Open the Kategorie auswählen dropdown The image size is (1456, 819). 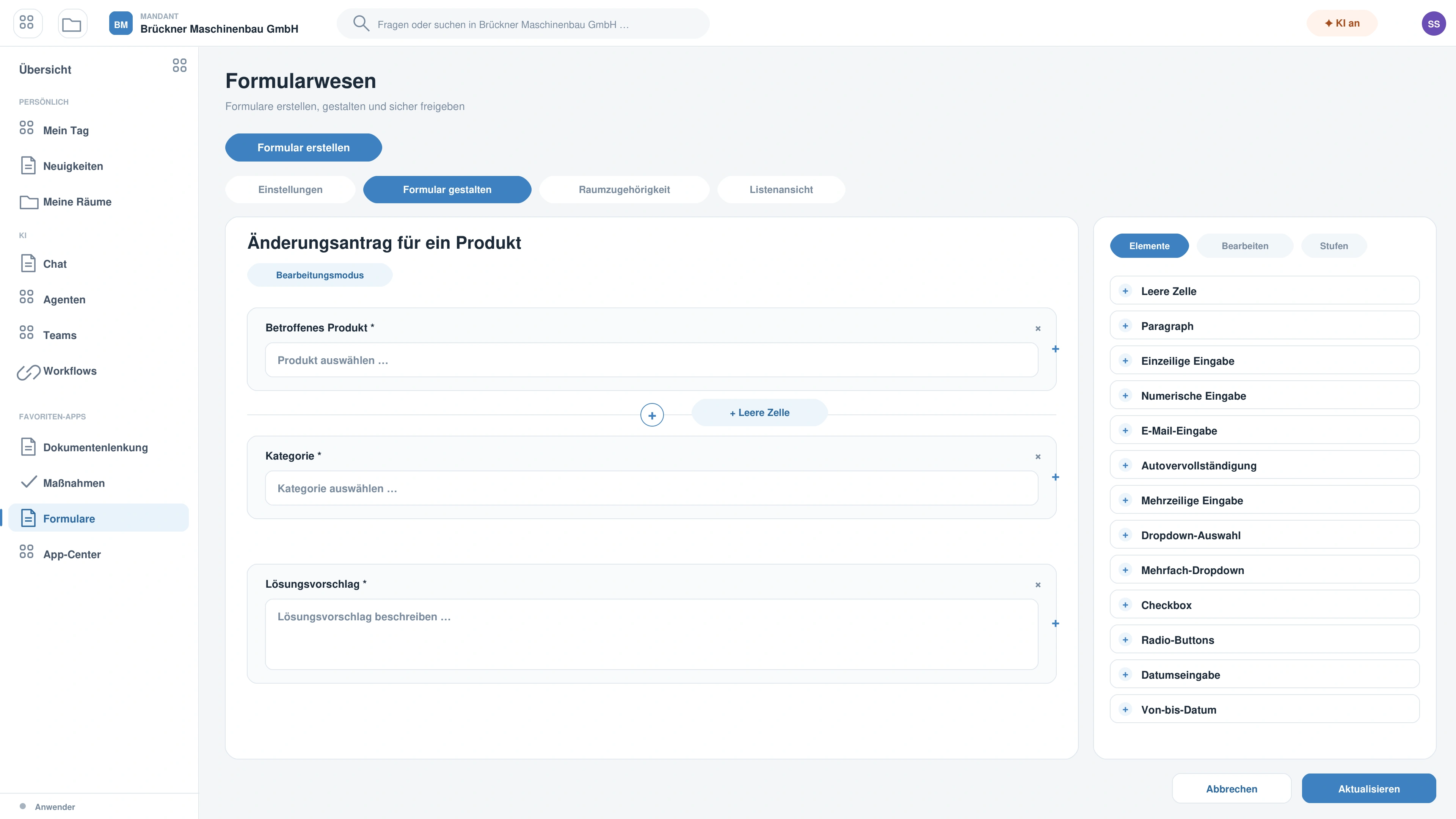click(x=651, y=488)
